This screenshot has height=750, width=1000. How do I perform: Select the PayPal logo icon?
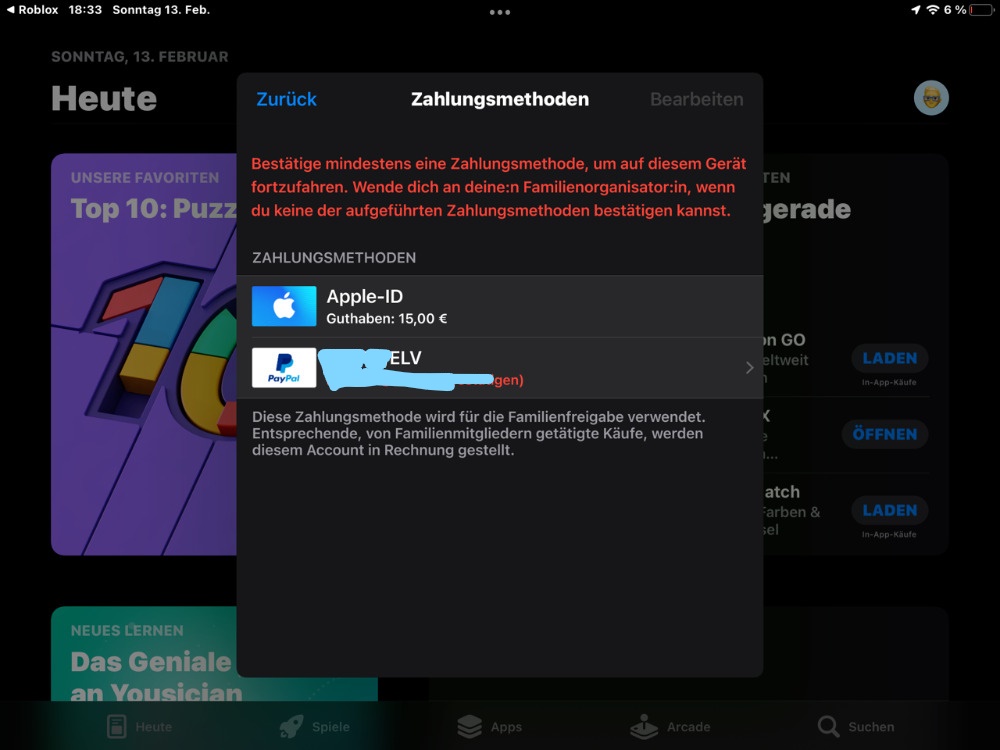click(x=284, y=367)
